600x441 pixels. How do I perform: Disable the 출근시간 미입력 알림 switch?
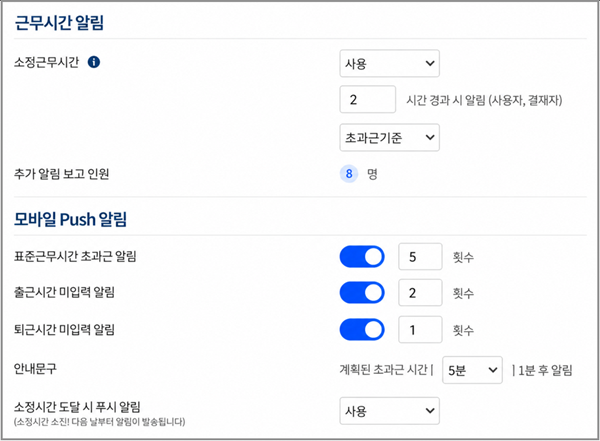(362, 293)
